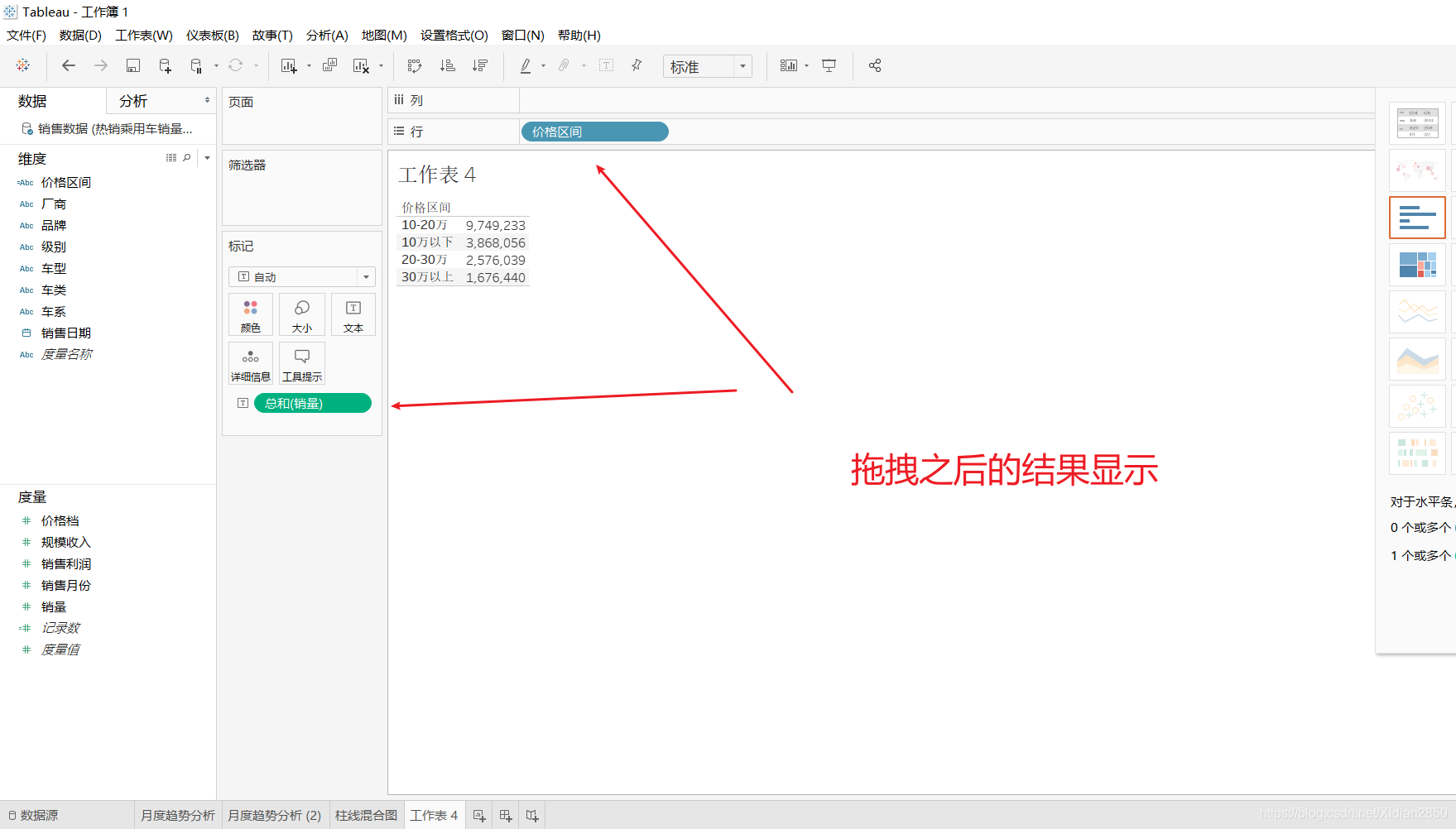Open the 工作表(W) menu
The width and height of the screenshot is (1456, 829).
[144, 36]
